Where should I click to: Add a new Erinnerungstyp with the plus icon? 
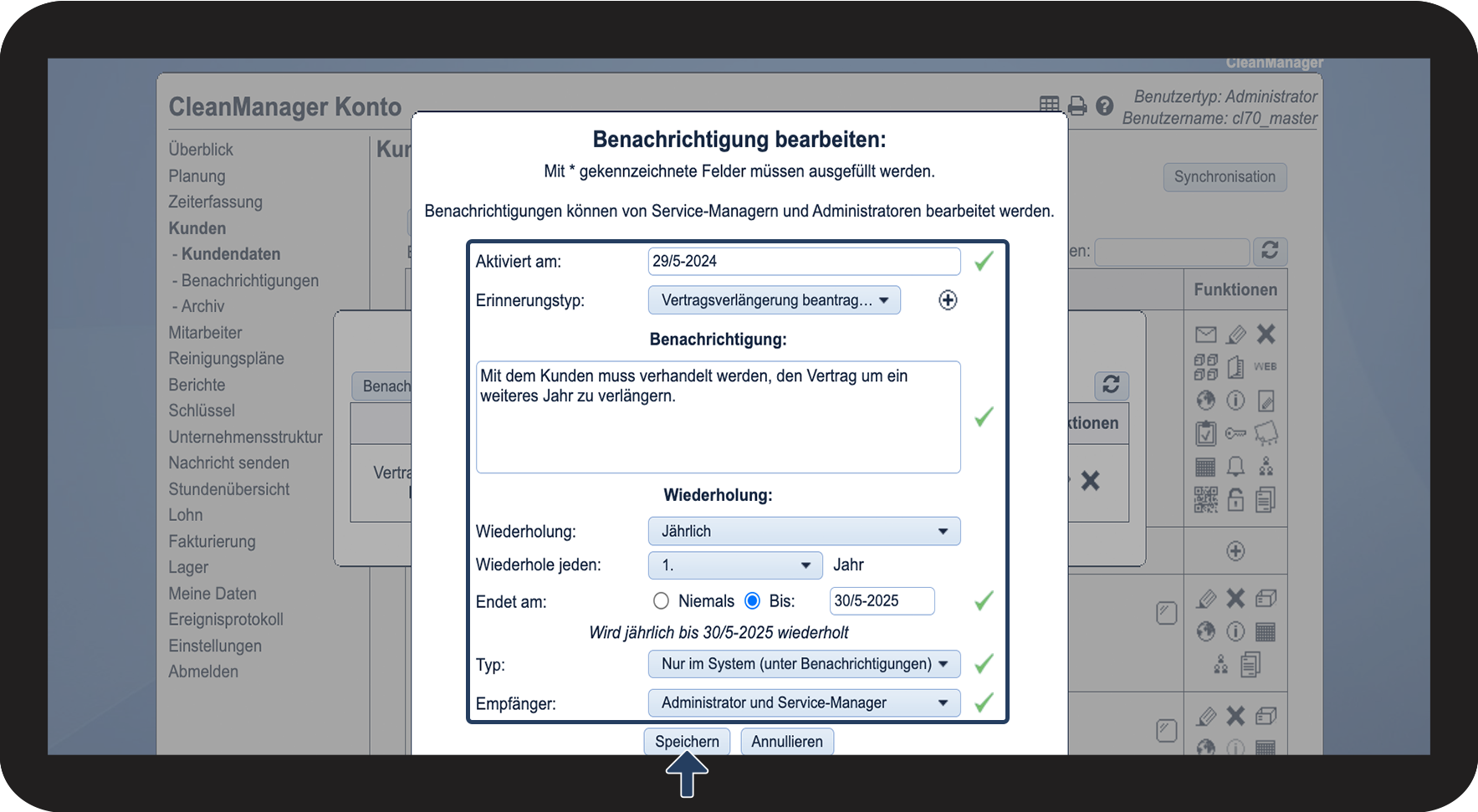948,300
